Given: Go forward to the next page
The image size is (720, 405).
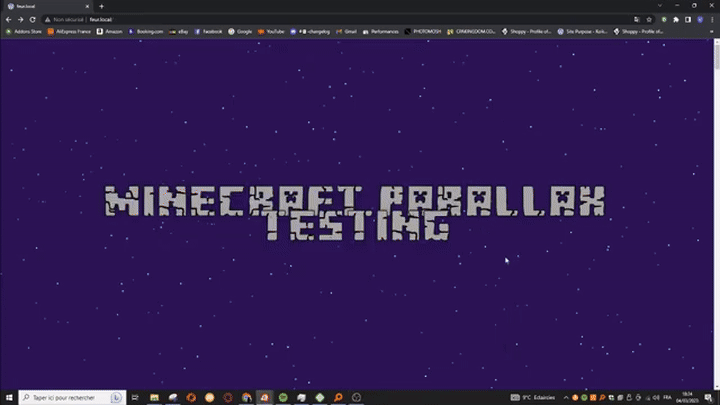Looking at the screenshot, I should tap(20, 20).
